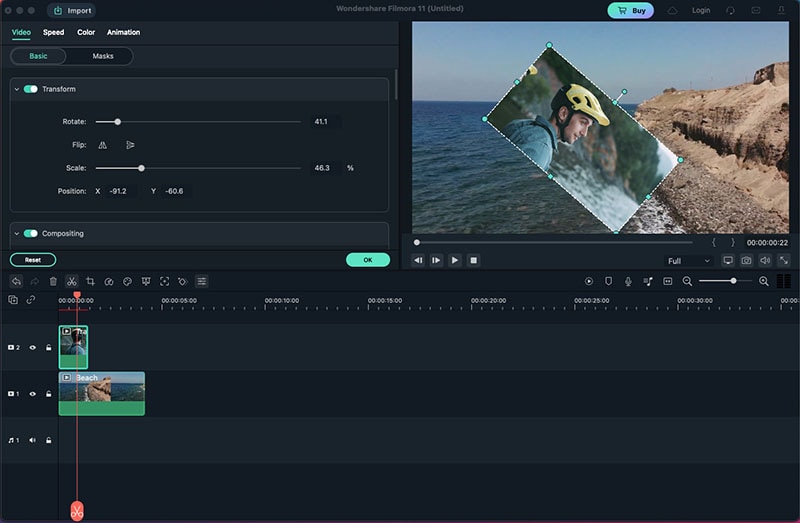Zoom in the timeline with plus magnifier
800x523 pixels.
pos(764,281)
